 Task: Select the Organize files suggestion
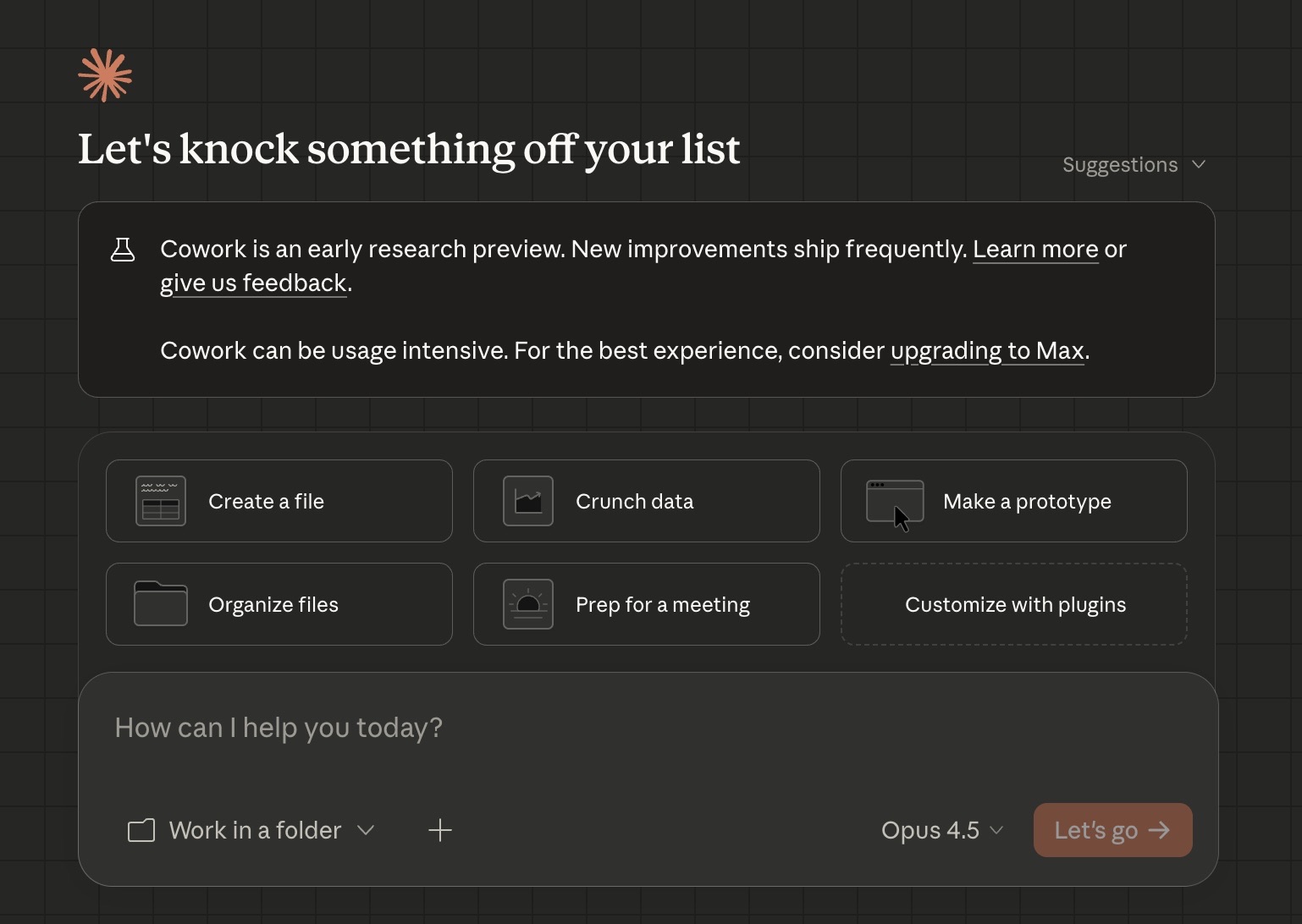(x=279, y=604)
